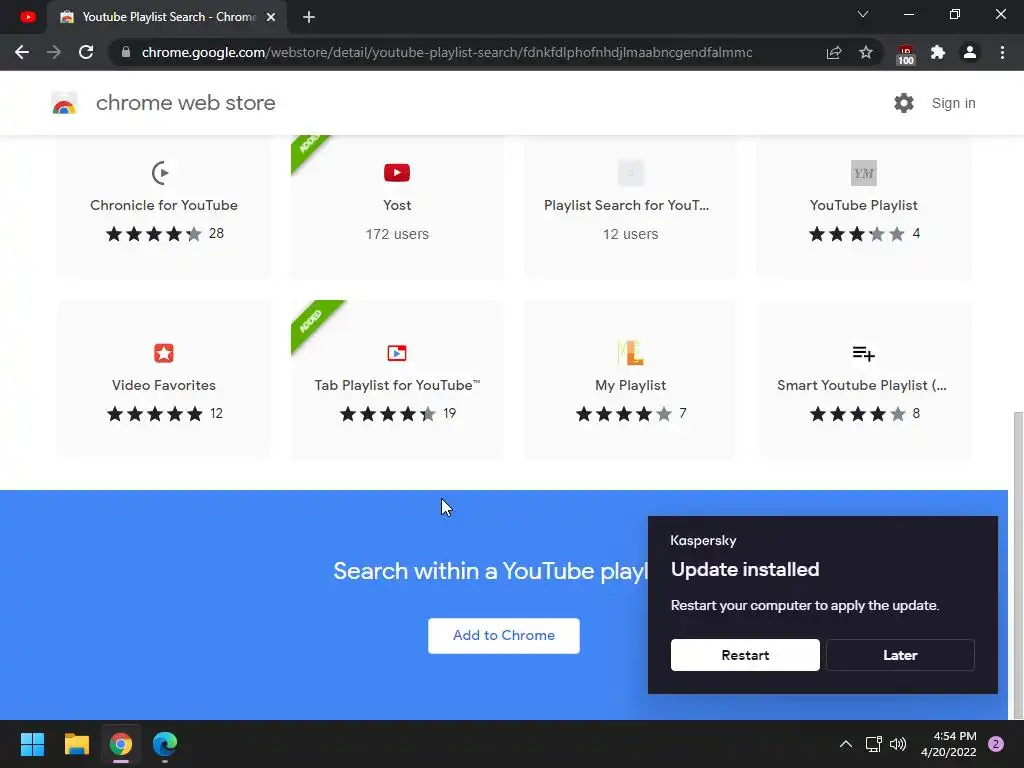Open Tab Playlist for YouTube title
Screen dimensions: 1024x768
397,385
